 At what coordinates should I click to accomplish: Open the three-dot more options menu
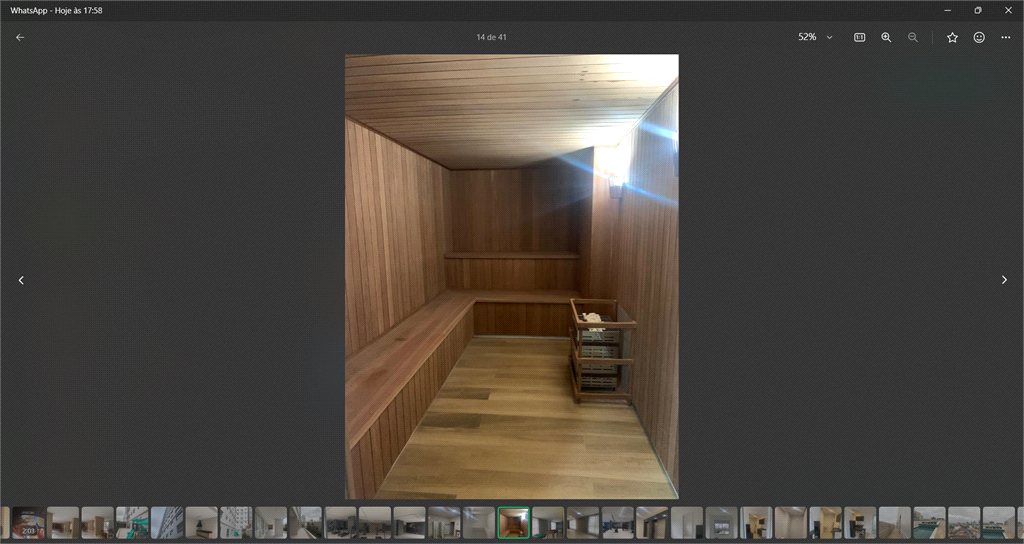click(x=1005, y=37)
